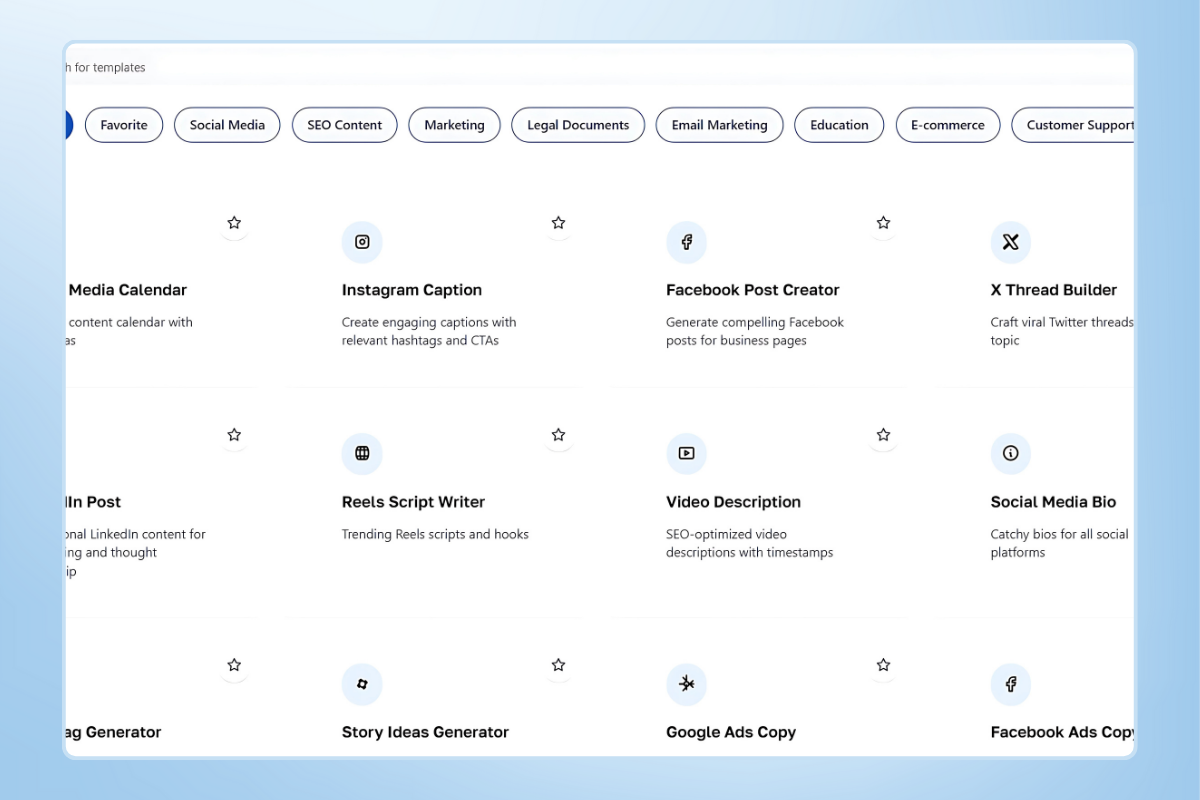This screenshot has height=800, width=1200.
Task: Click the info icon on Social Media Bio
Action: pos(1011,453)
